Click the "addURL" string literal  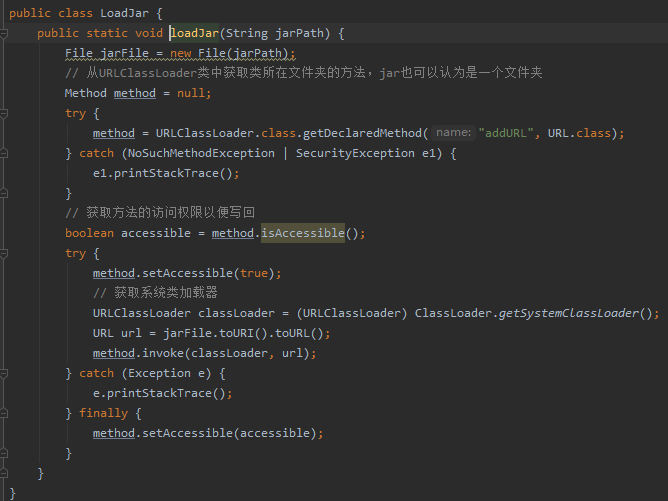pos(509,133)
